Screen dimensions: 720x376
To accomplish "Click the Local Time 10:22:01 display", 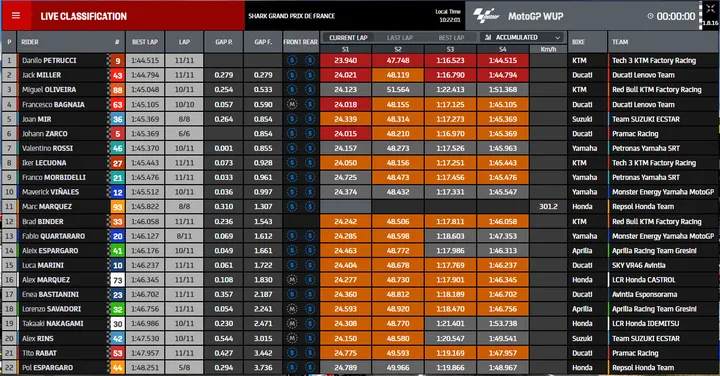I will [448, 16].
